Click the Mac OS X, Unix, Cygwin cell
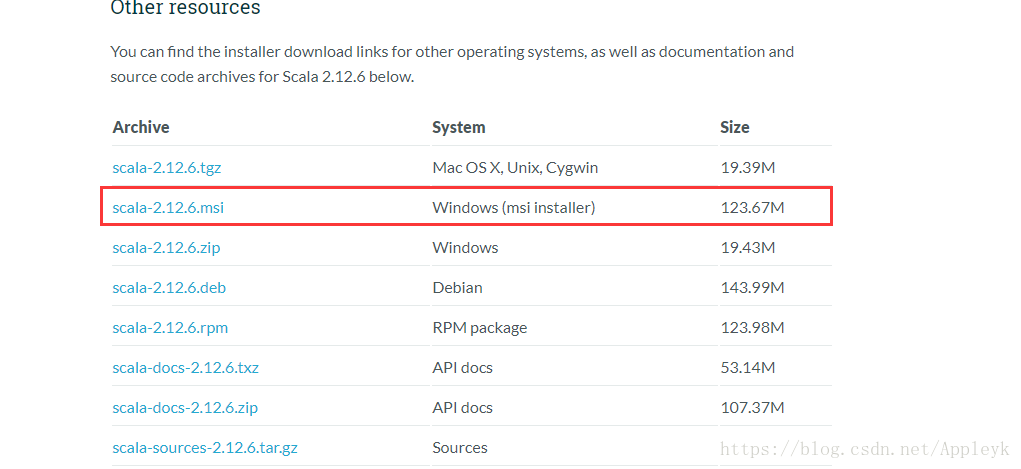The width and height of the screenshot is (1021, 469). pyautogui.click(x=515, y=168)
